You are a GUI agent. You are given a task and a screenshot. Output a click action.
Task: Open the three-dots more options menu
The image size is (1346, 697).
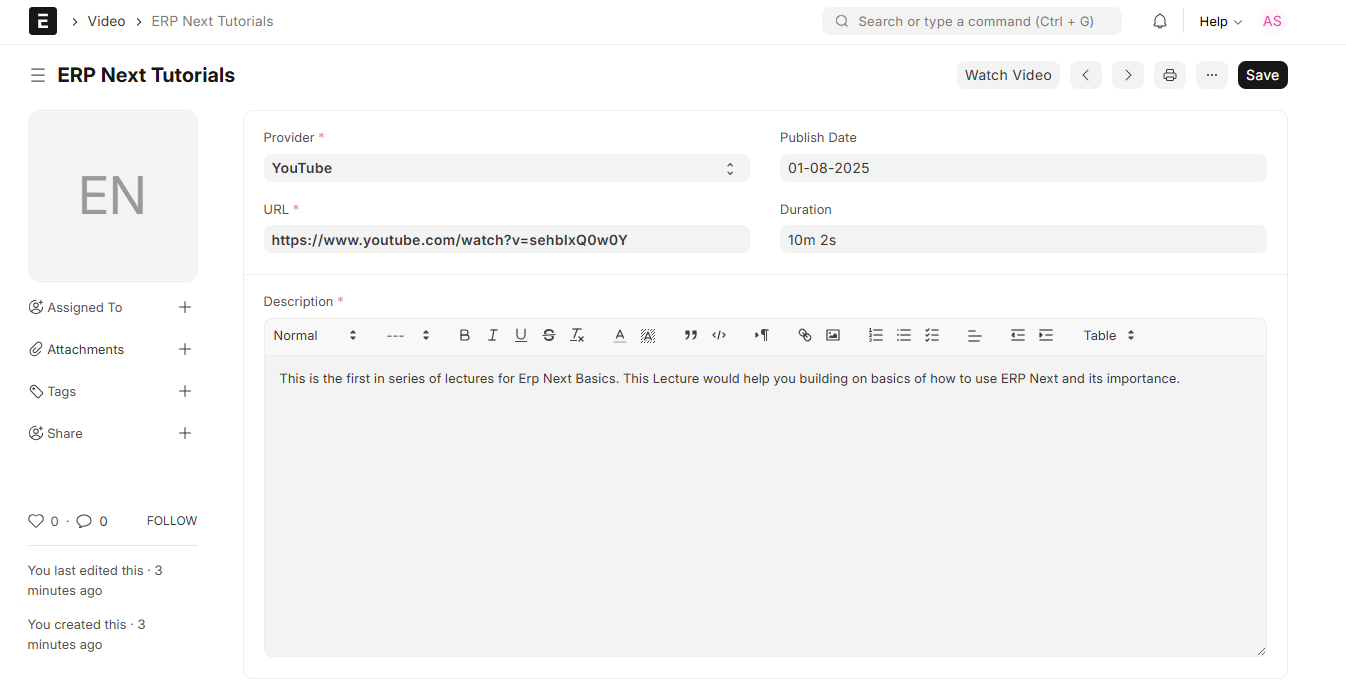point(1212,75)
